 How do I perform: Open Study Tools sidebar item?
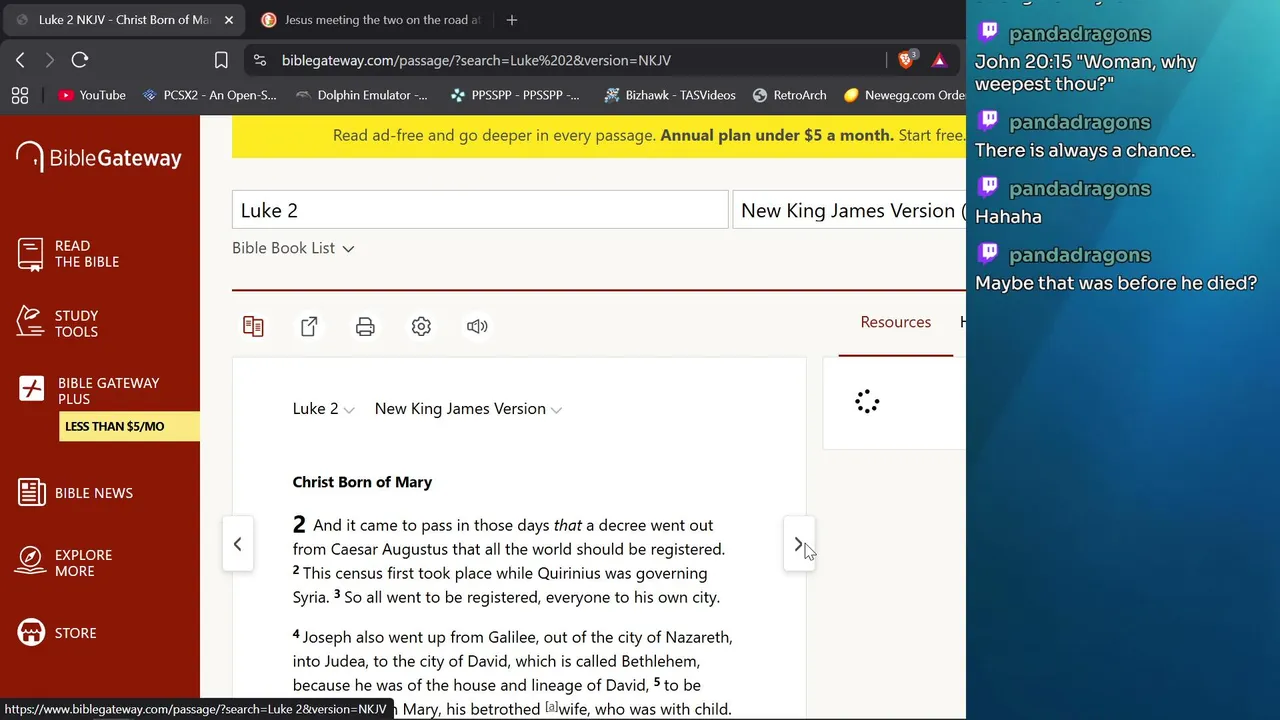58,323
